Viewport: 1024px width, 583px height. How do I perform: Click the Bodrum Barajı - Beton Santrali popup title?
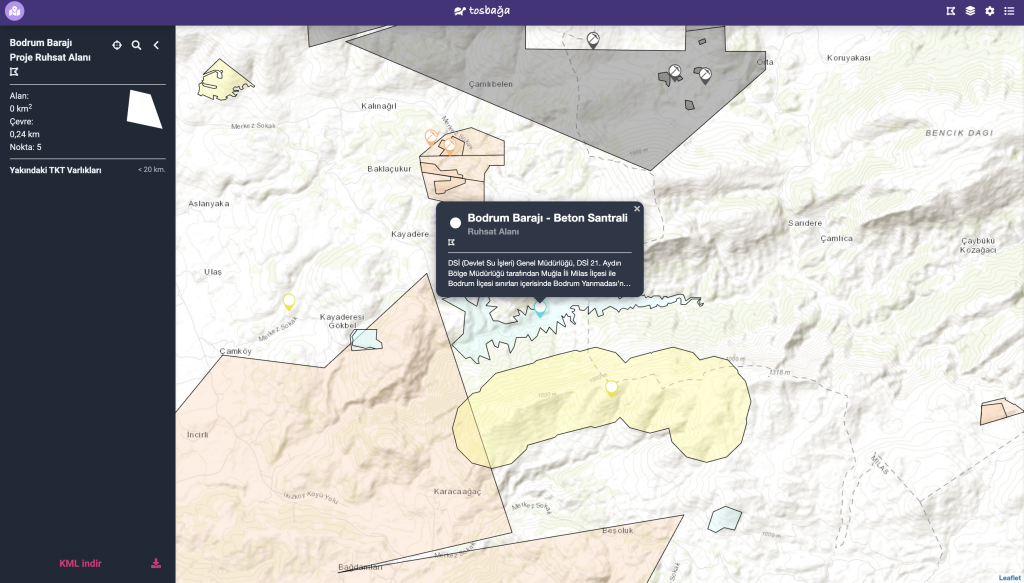(547, 218)
